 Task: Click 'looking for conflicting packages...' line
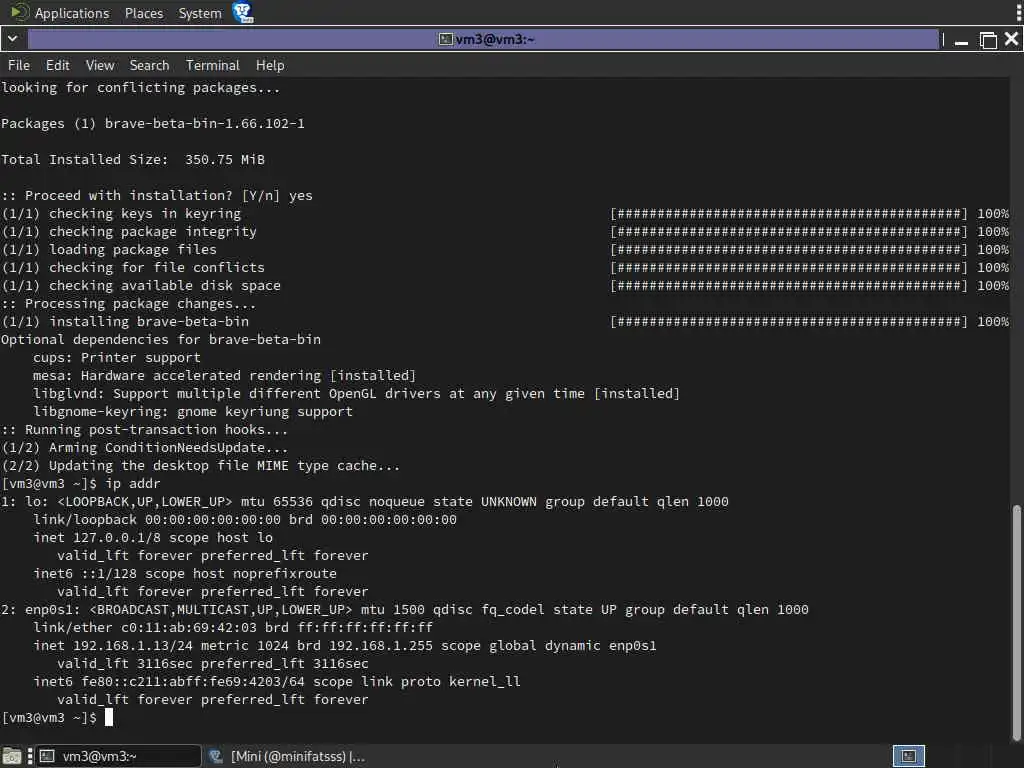pyautogui.click(x=140, y=88)
